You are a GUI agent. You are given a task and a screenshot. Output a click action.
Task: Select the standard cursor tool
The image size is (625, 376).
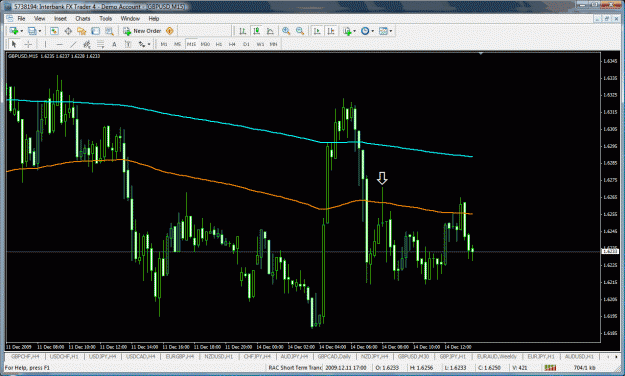14,44
